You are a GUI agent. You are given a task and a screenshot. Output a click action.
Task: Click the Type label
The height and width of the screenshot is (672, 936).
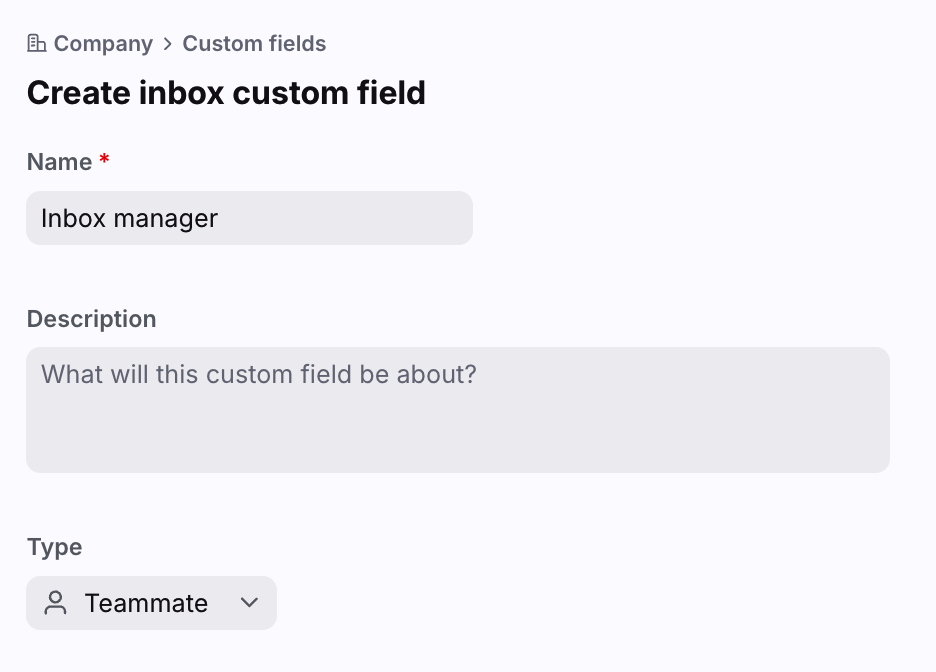point(54,547)
